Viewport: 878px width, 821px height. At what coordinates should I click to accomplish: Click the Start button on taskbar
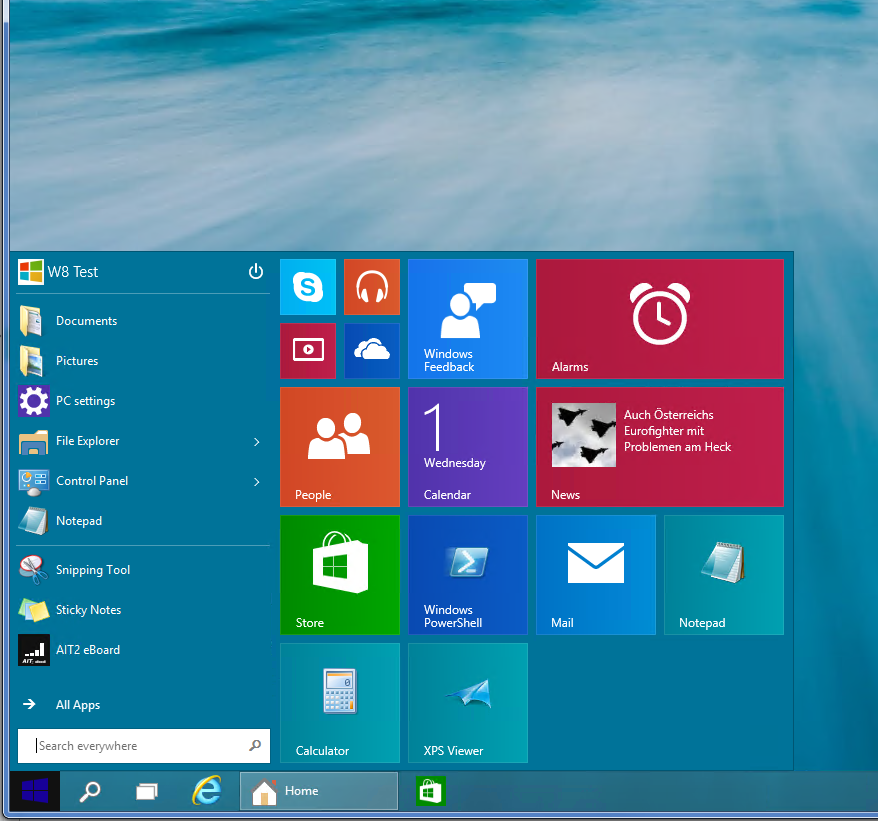35,791
